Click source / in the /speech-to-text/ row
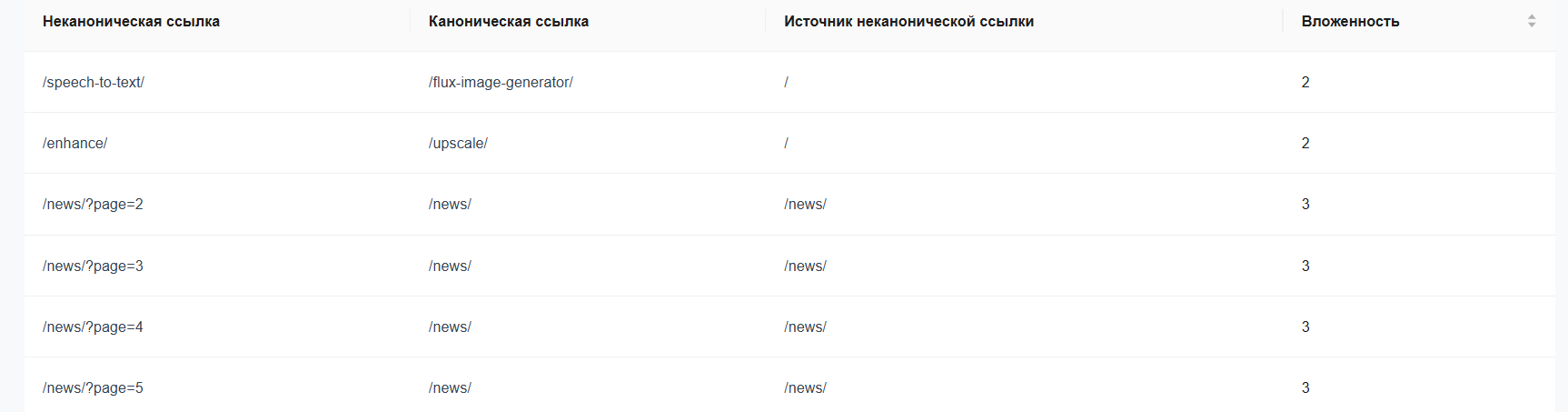This screenshot has width=1568, height=412. point(786,82)
